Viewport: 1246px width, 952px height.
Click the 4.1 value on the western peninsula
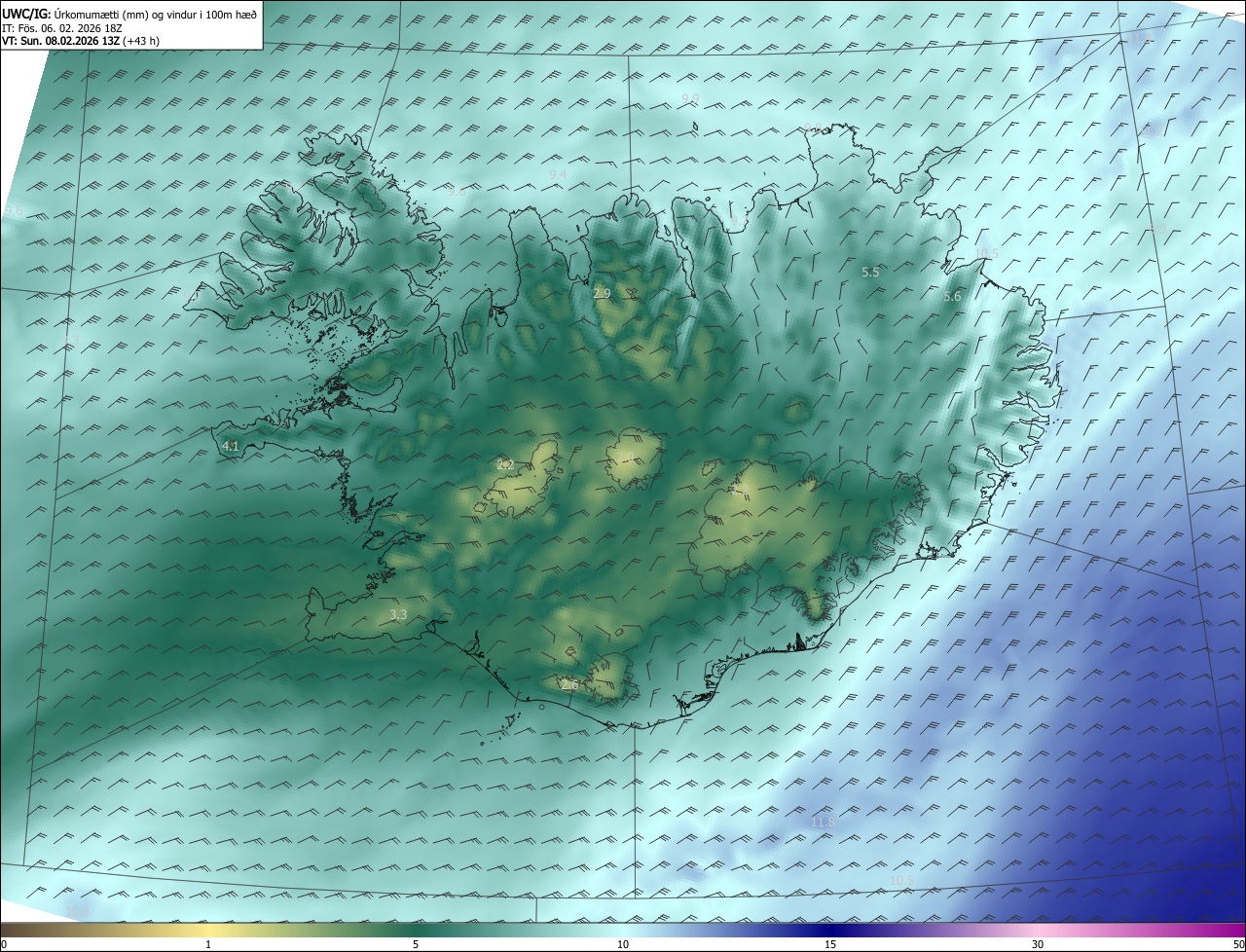tap(231, 446)
